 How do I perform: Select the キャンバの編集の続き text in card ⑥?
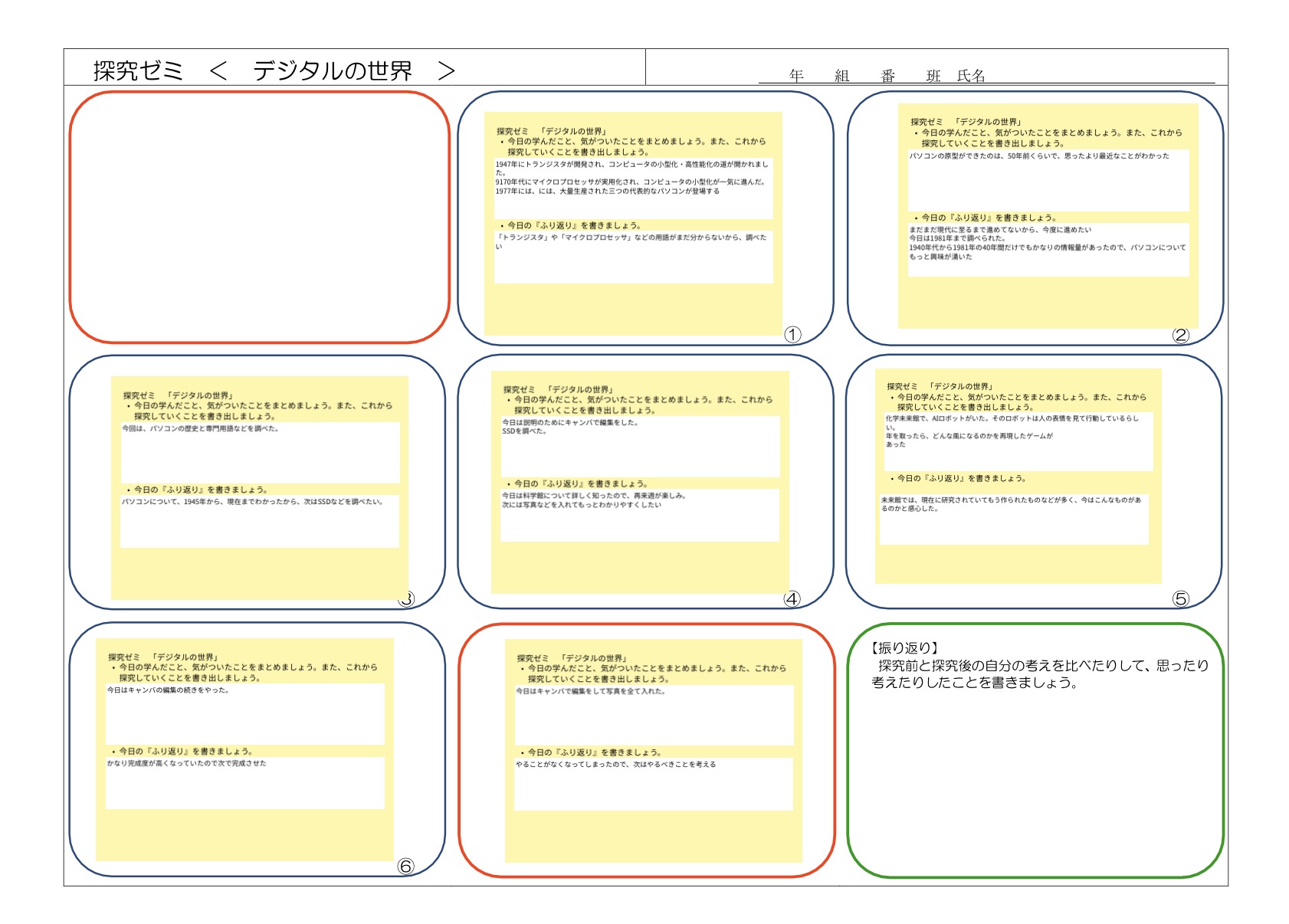tap(169, 690)
